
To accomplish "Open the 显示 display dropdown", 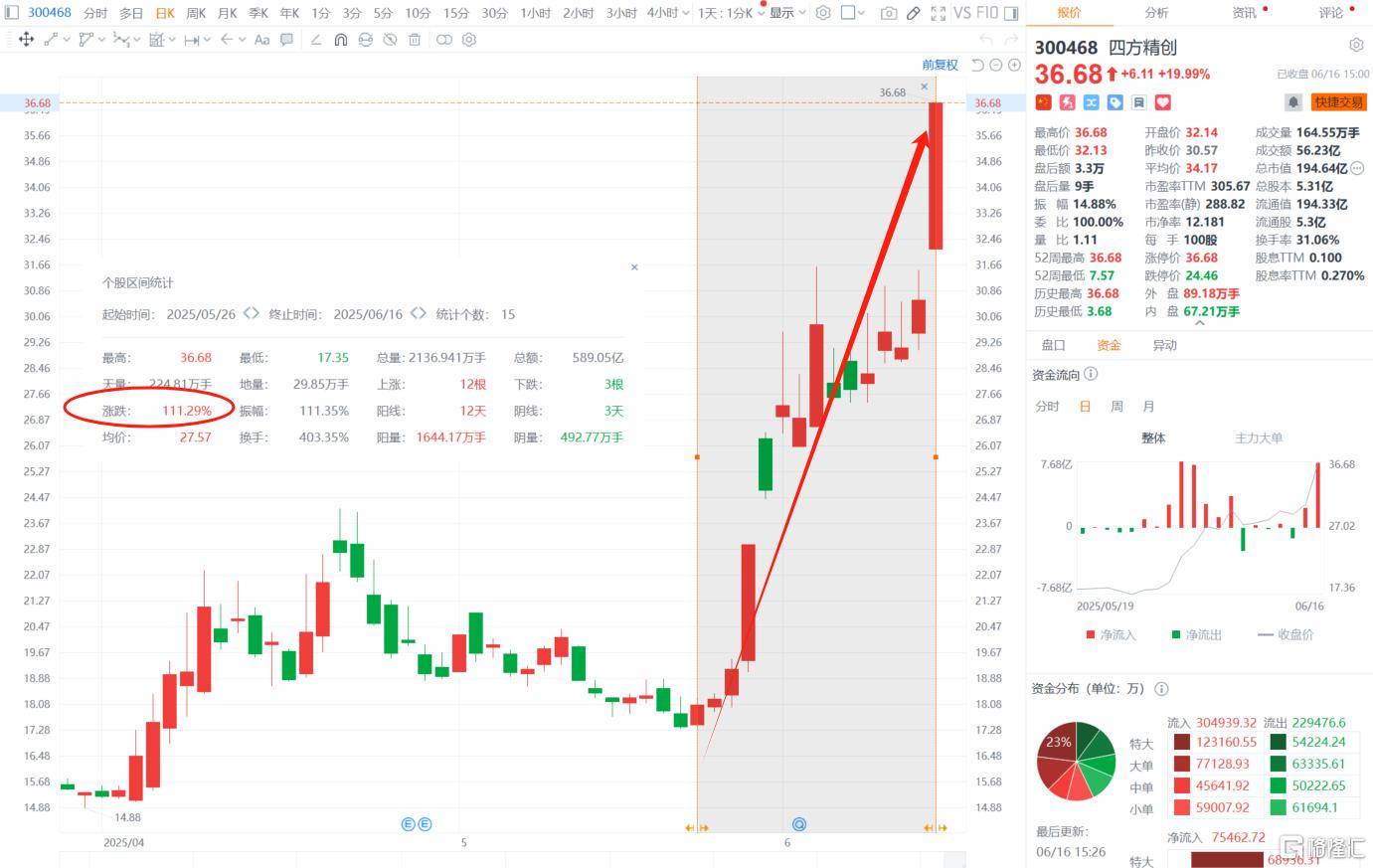I will coord(786,13).
